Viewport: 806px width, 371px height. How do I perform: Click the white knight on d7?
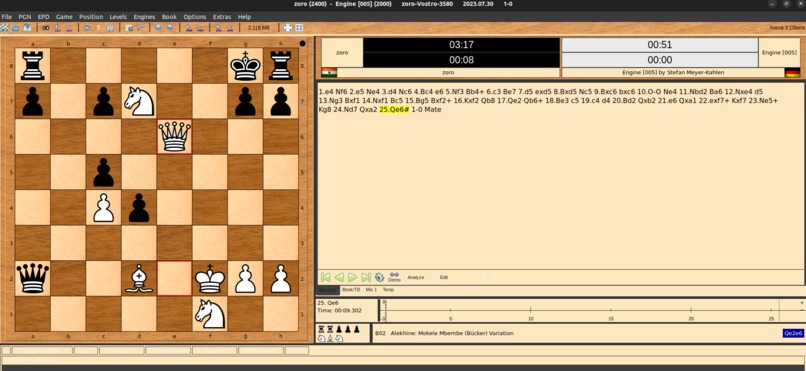(139, 101)
